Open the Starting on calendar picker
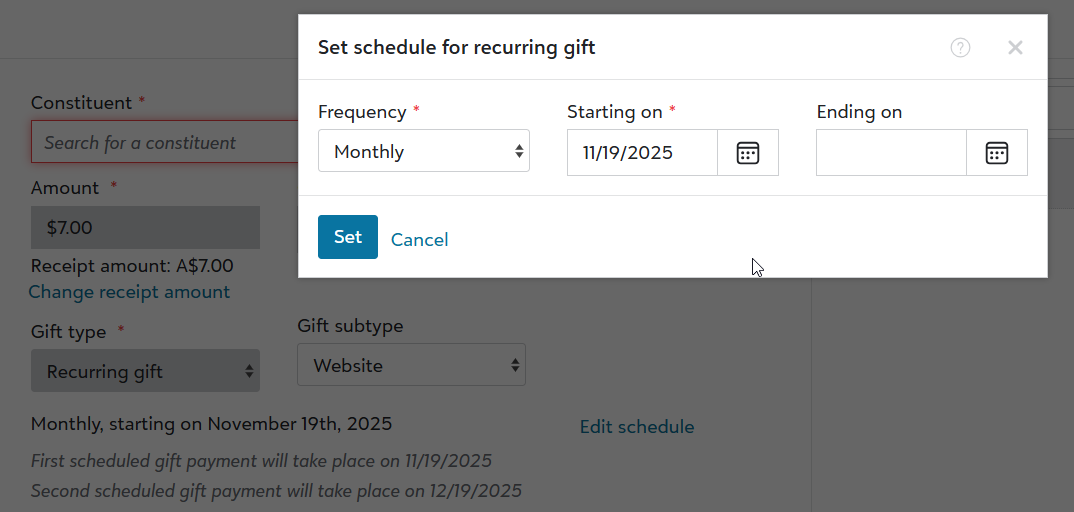1074x512 pixels. [x=748, y=153]
